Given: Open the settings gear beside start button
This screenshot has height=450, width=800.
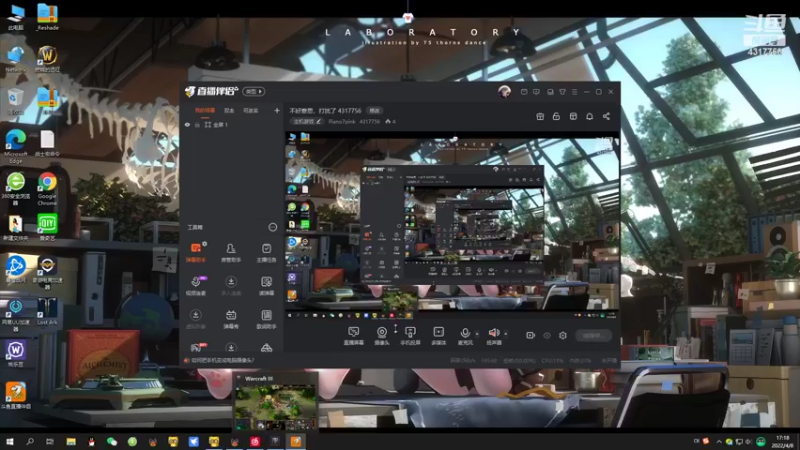Looking at the screenshot, I should pos(563,335).
